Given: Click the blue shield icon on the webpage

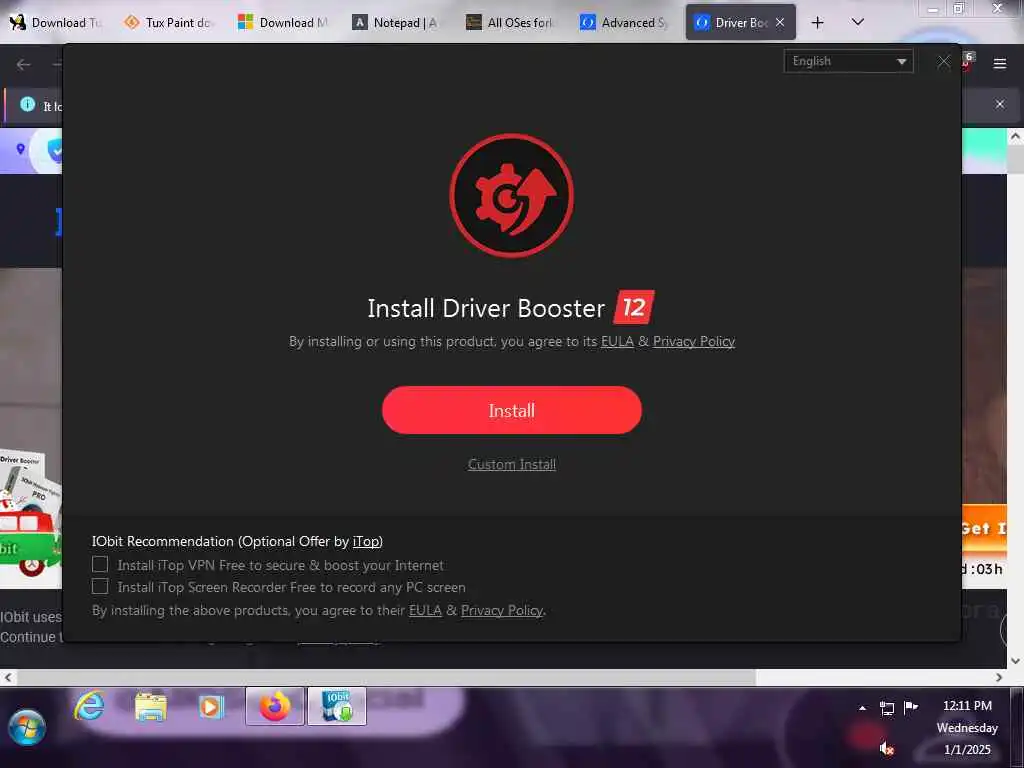Looking at the screenshot, I should [x=56, y=151].
